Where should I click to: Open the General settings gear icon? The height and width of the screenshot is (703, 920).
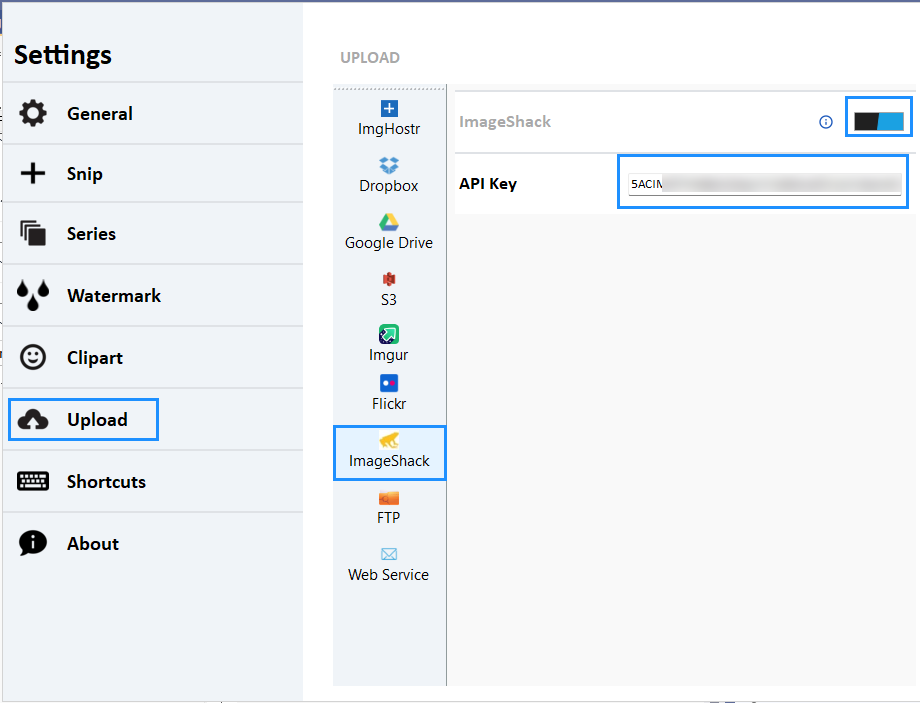(x=33, y=113)
